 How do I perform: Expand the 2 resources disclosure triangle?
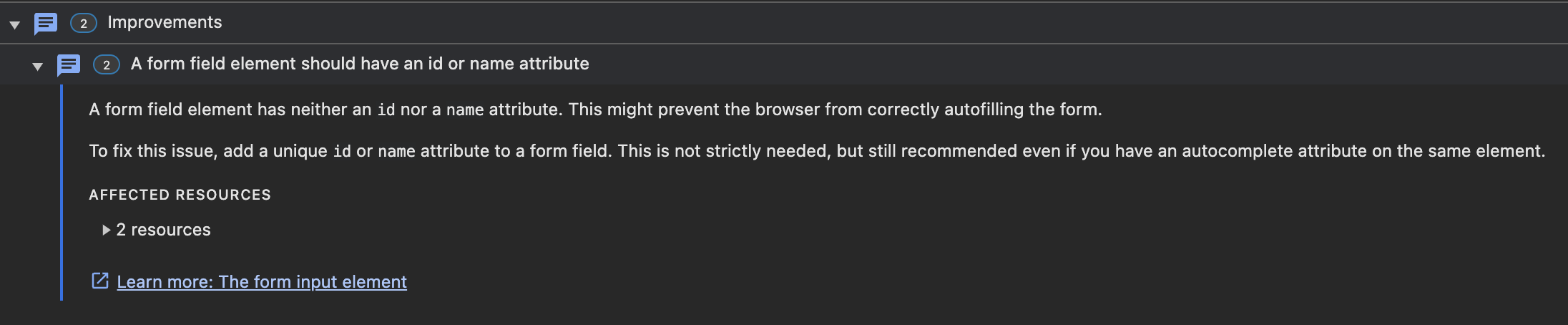(x=106, y=230)
